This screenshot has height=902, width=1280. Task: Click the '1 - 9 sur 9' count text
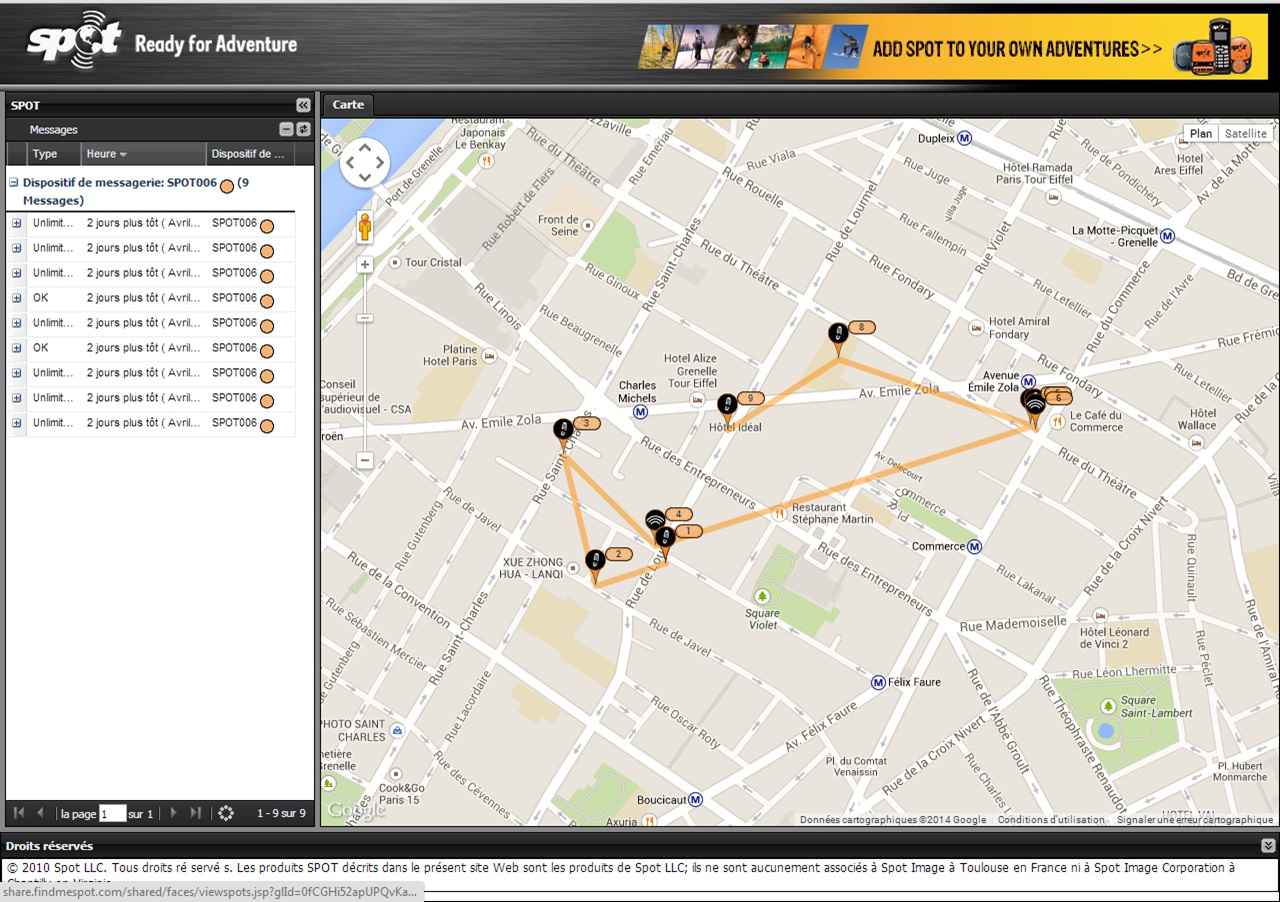281,814
